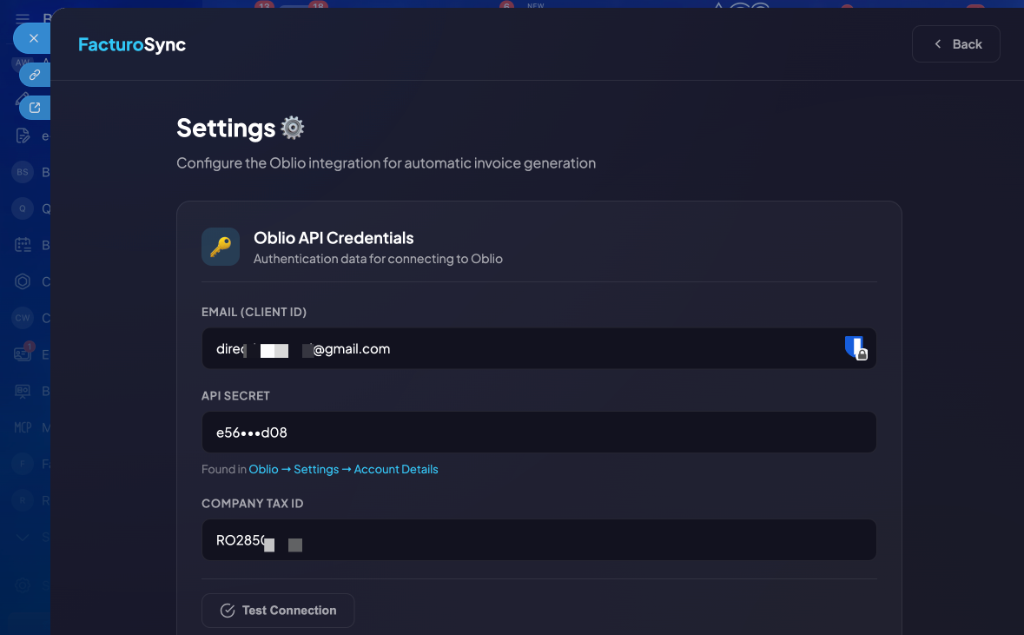Click the password manager shield icon in email field

pyautogui.click(x=854, y=348)
